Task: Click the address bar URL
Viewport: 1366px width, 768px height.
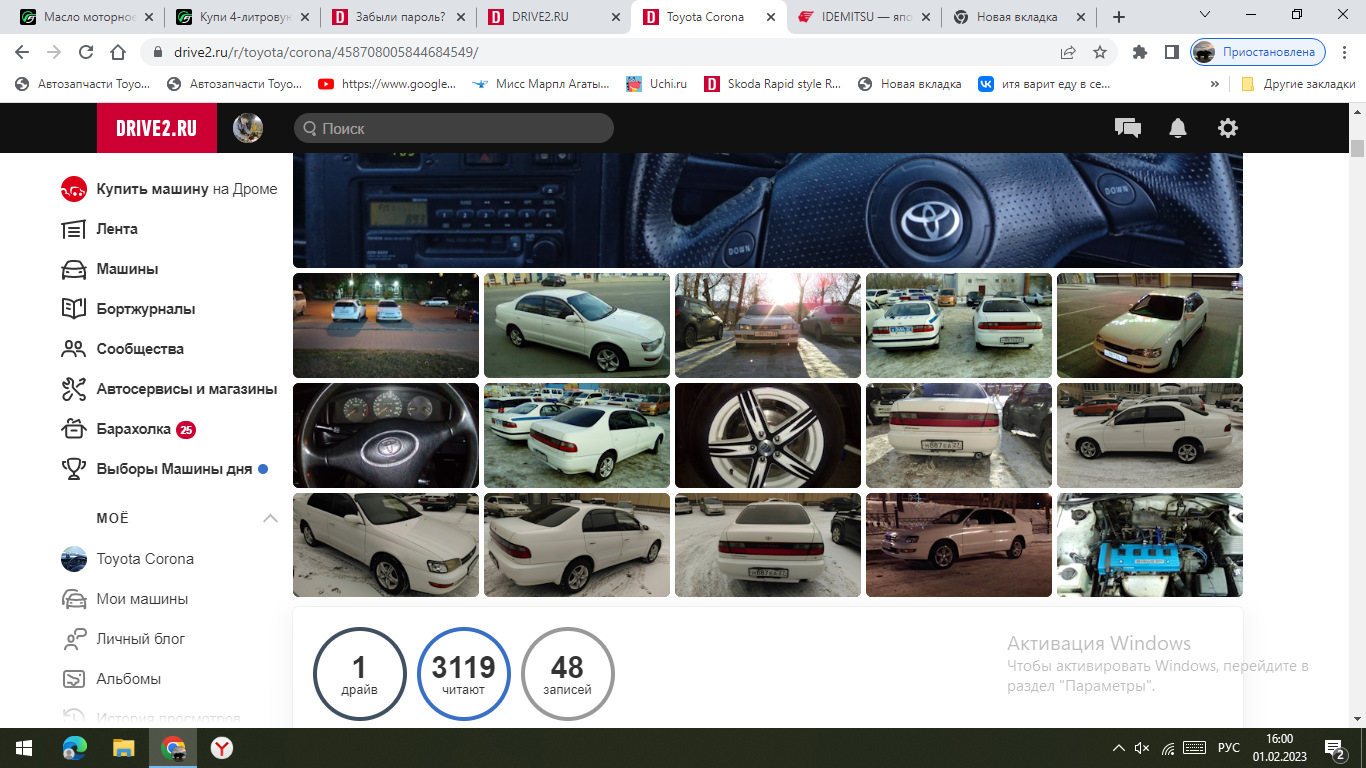Action: coord(326,52)
